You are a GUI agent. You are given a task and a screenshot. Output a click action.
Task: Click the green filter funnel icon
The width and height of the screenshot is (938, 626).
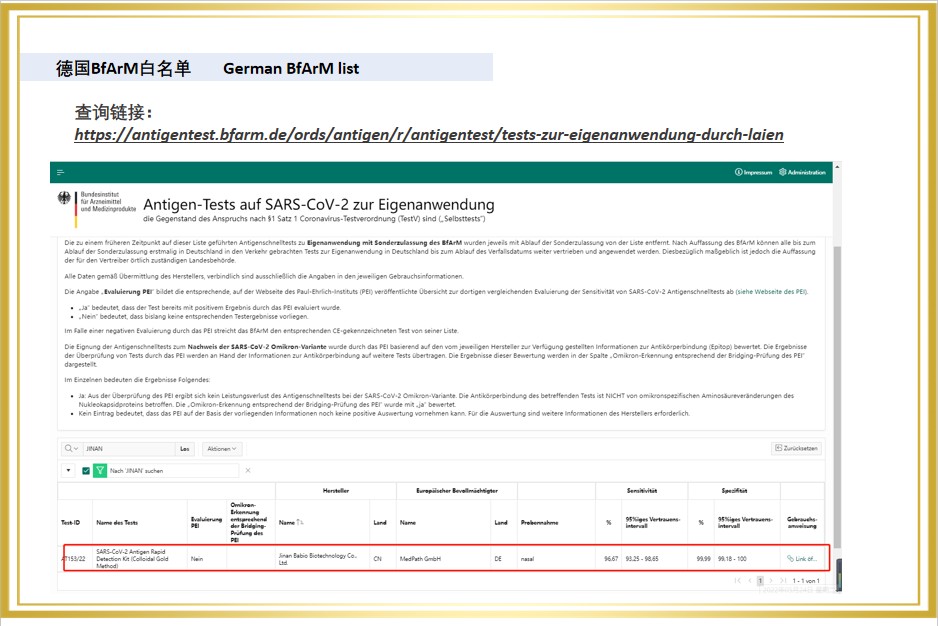pos(100,470)
